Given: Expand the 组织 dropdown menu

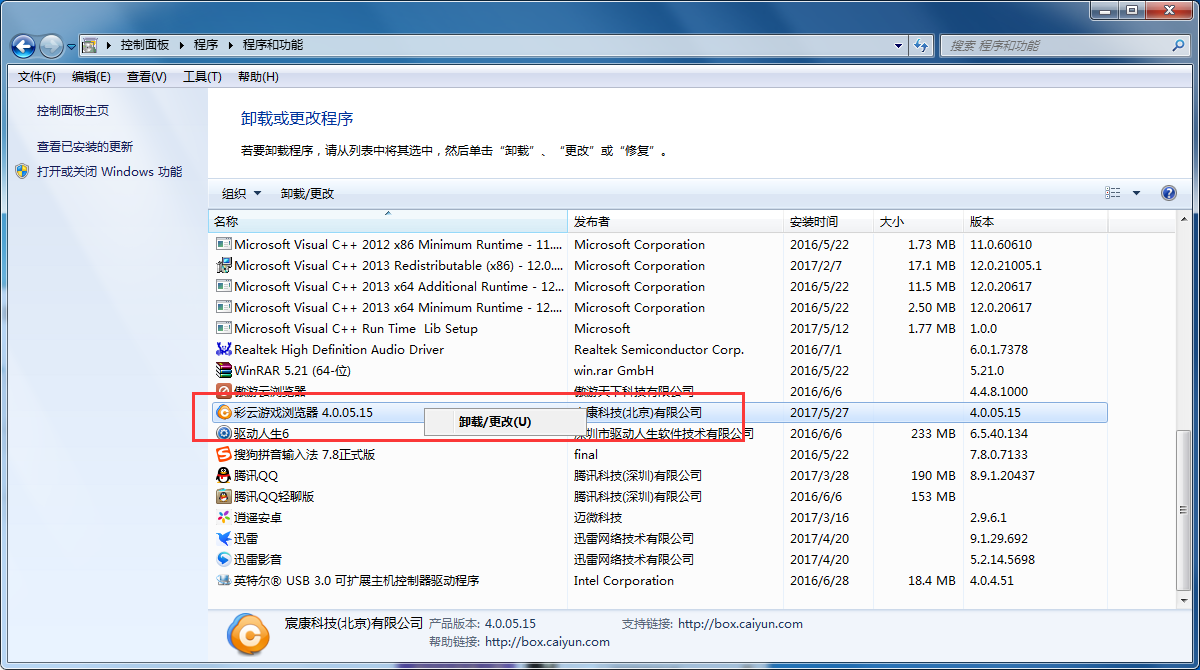Looking at the screenshot, I should pyautogui.click(x=241, y=194).
